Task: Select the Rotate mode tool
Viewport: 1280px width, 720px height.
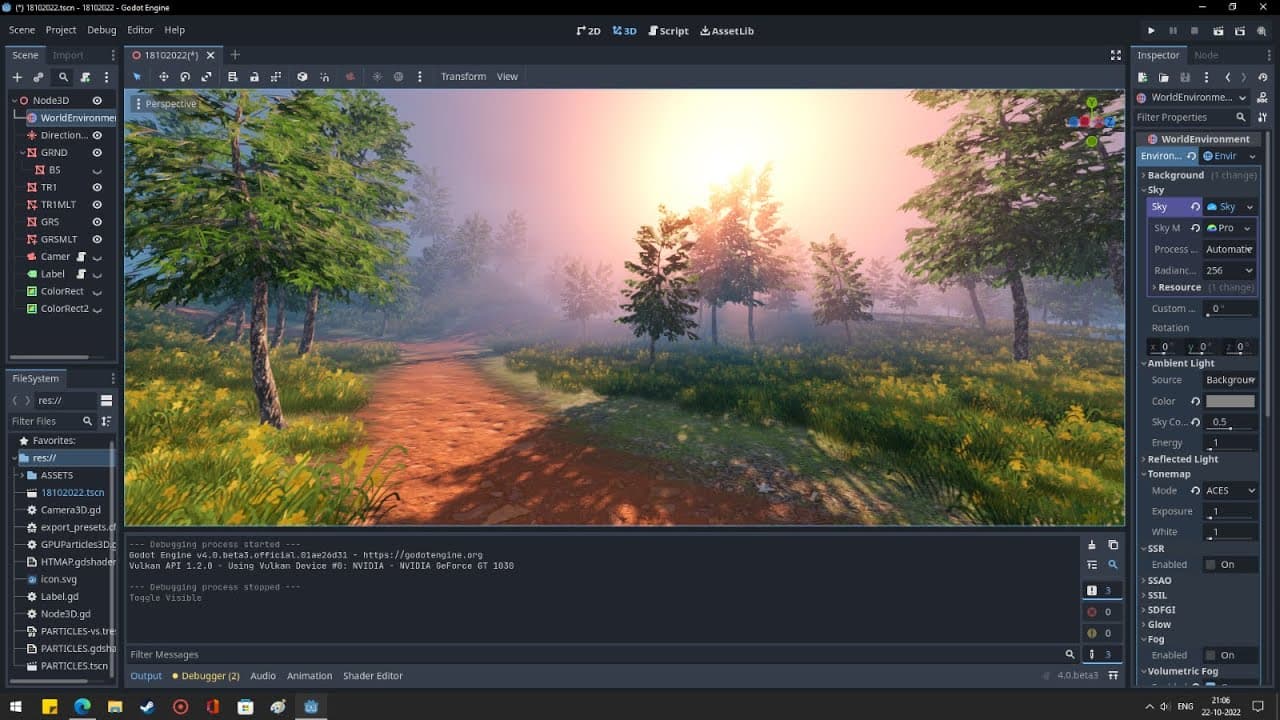Action: (x=185, y=77)
